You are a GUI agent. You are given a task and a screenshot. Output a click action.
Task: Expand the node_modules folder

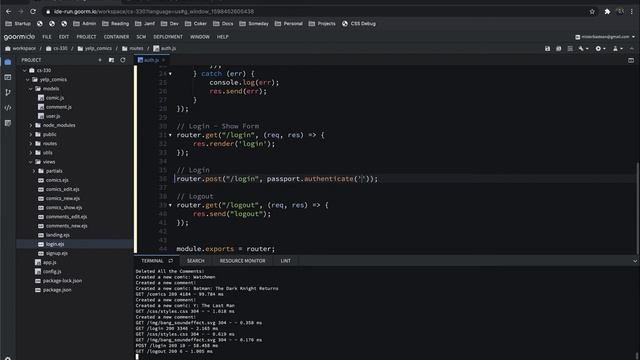[31, 125]
